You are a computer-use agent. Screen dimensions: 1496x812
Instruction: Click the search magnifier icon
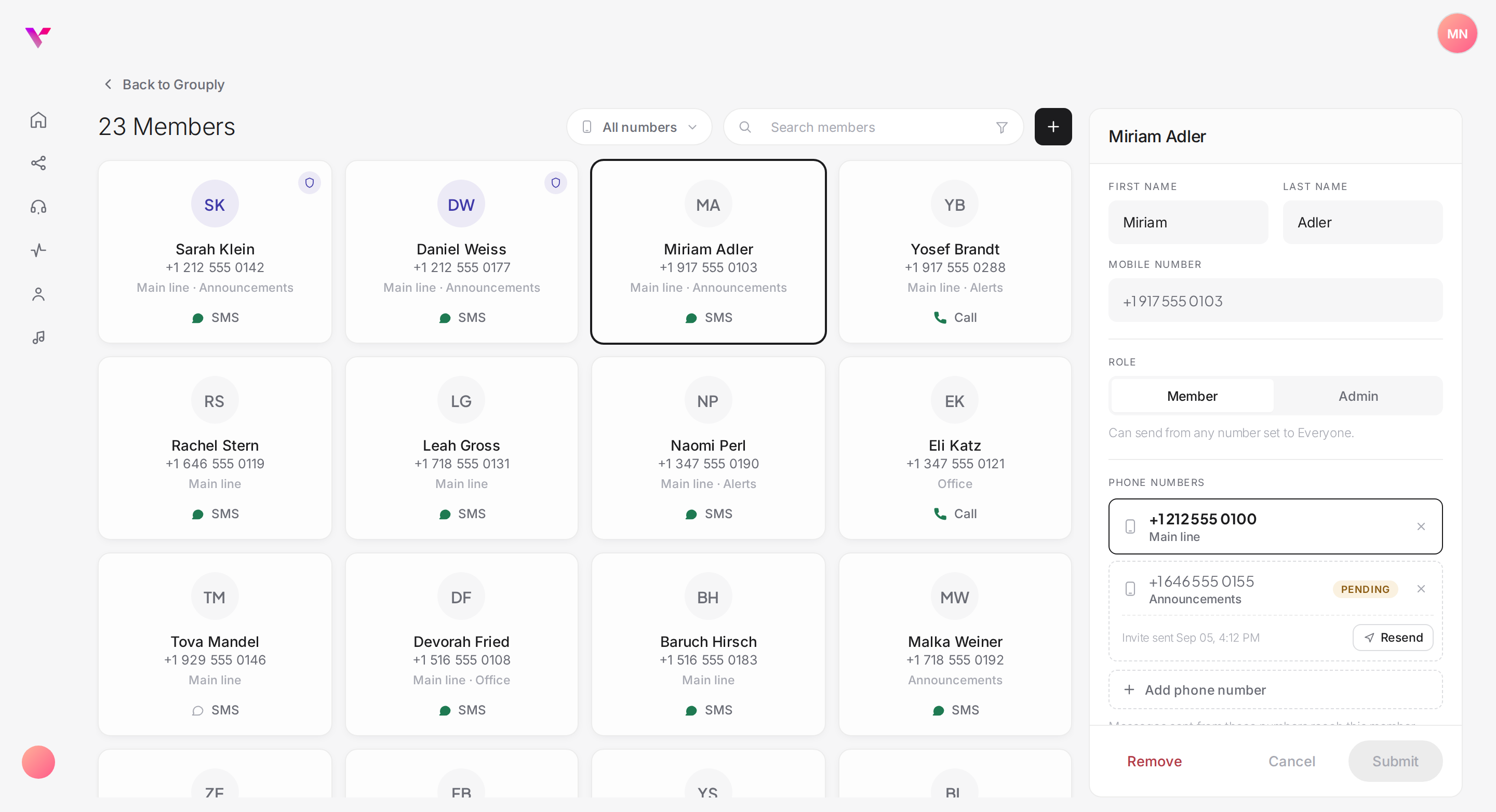pos(745,127)
